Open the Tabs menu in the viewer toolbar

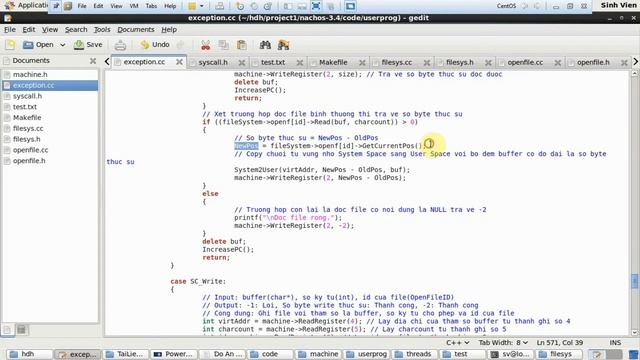point(151,6)
